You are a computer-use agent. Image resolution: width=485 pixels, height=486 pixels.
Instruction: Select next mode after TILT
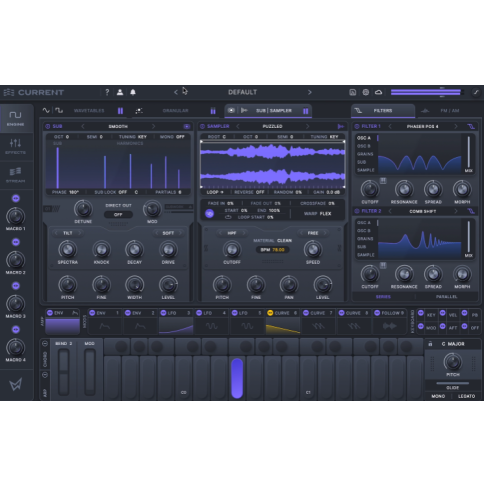[79, 233]
